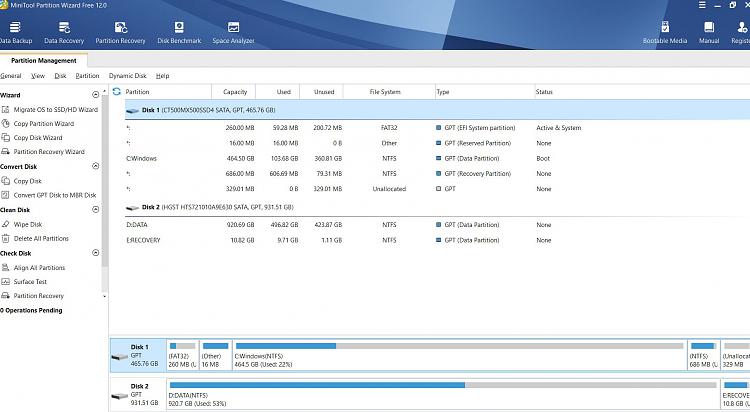Open the Disk Benchmark tool
Image resolution: width=750 pixels, height=412 pixels.
pyautogui.click(x=179, y=33)
